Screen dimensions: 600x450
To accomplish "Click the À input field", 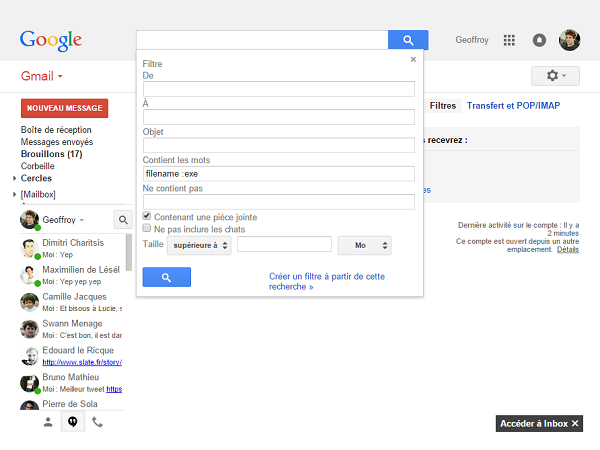I will click(279, 117).
